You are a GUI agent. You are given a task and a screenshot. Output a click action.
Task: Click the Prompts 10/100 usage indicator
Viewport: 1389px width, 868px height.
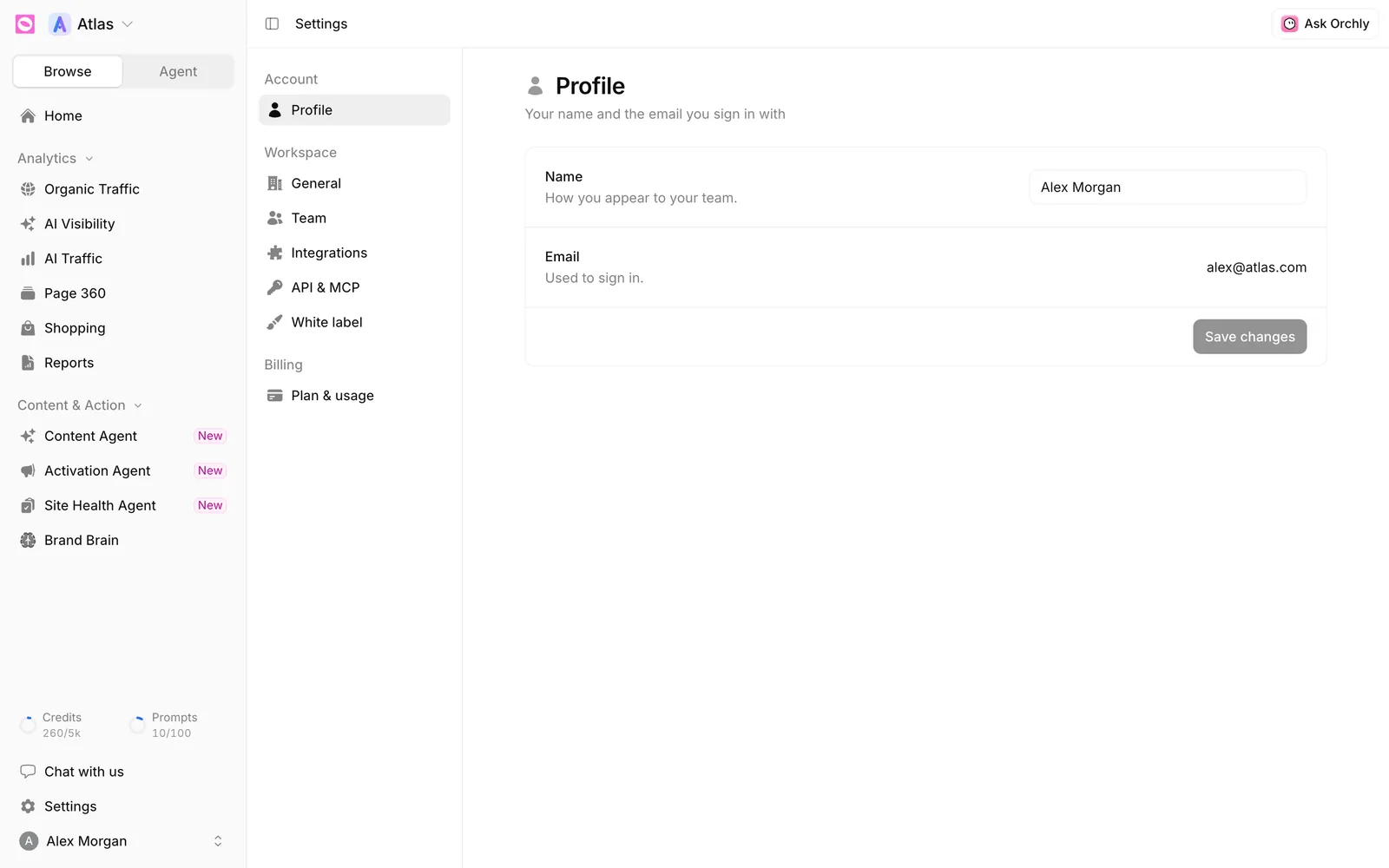click(x=163, y=725)
